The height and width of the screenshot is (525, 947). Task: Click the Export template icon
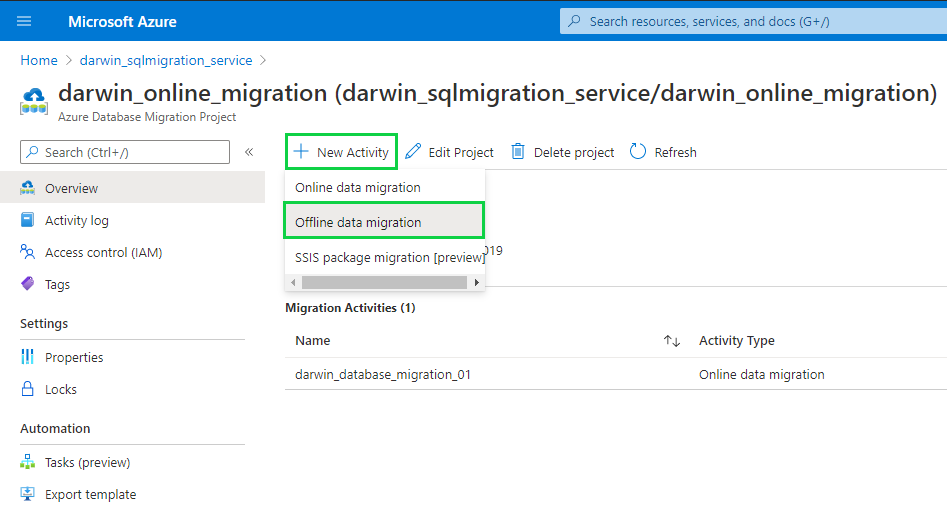click(x=28, y=494)
